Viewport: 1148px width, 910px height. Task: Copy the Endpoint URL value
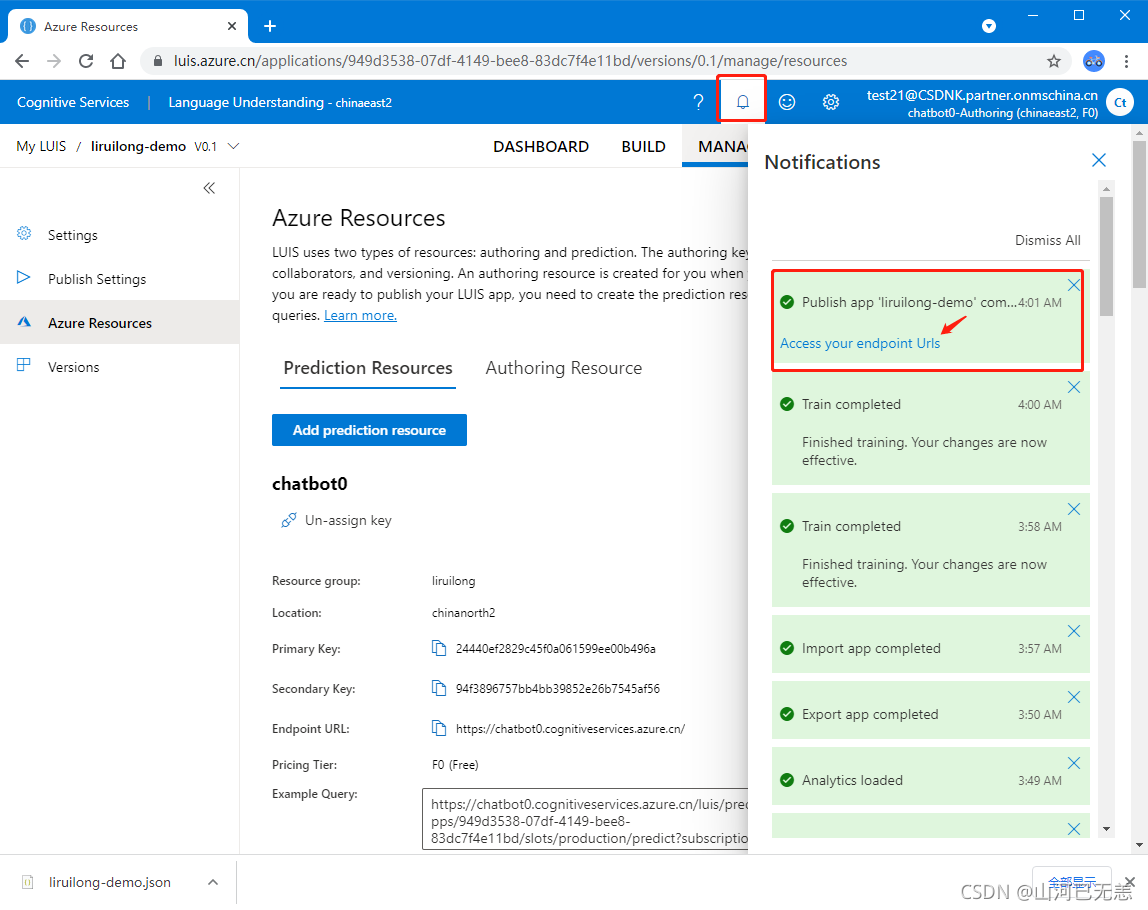click(439, 728)
